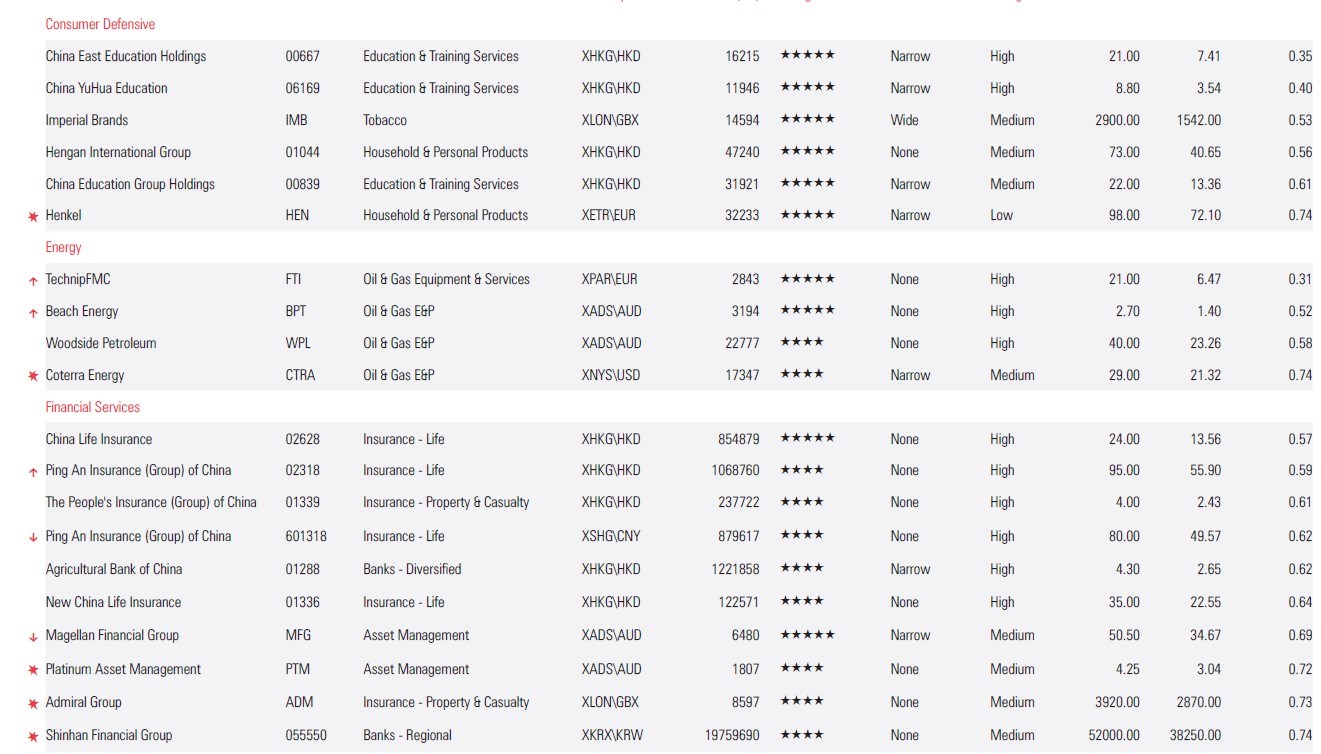Select the Tobacco industry cell
This screenshot has height=754, width=1321.
click(x=385, y=120)
